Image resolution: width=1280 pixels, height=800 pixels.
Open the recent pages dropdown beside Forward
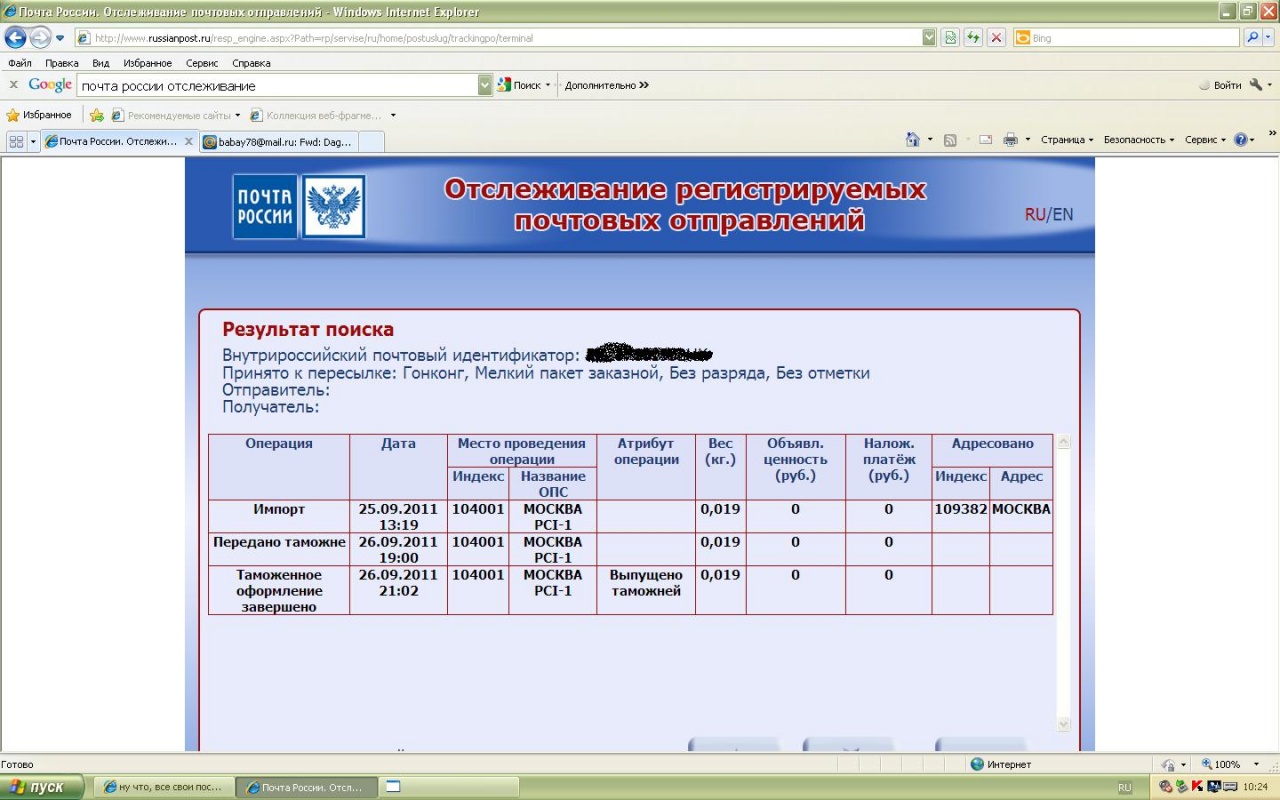[x=60, y=38]
